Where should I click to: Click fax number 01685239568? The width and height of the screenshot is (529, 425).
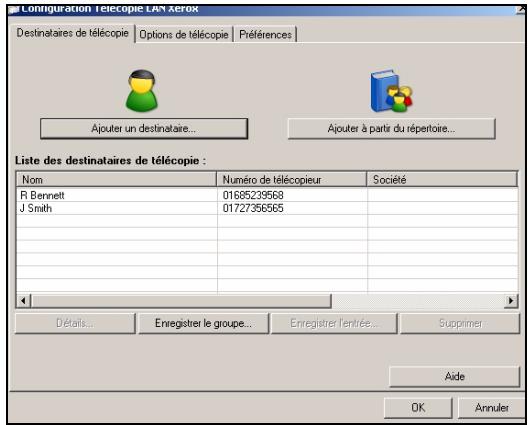(253, 195)
